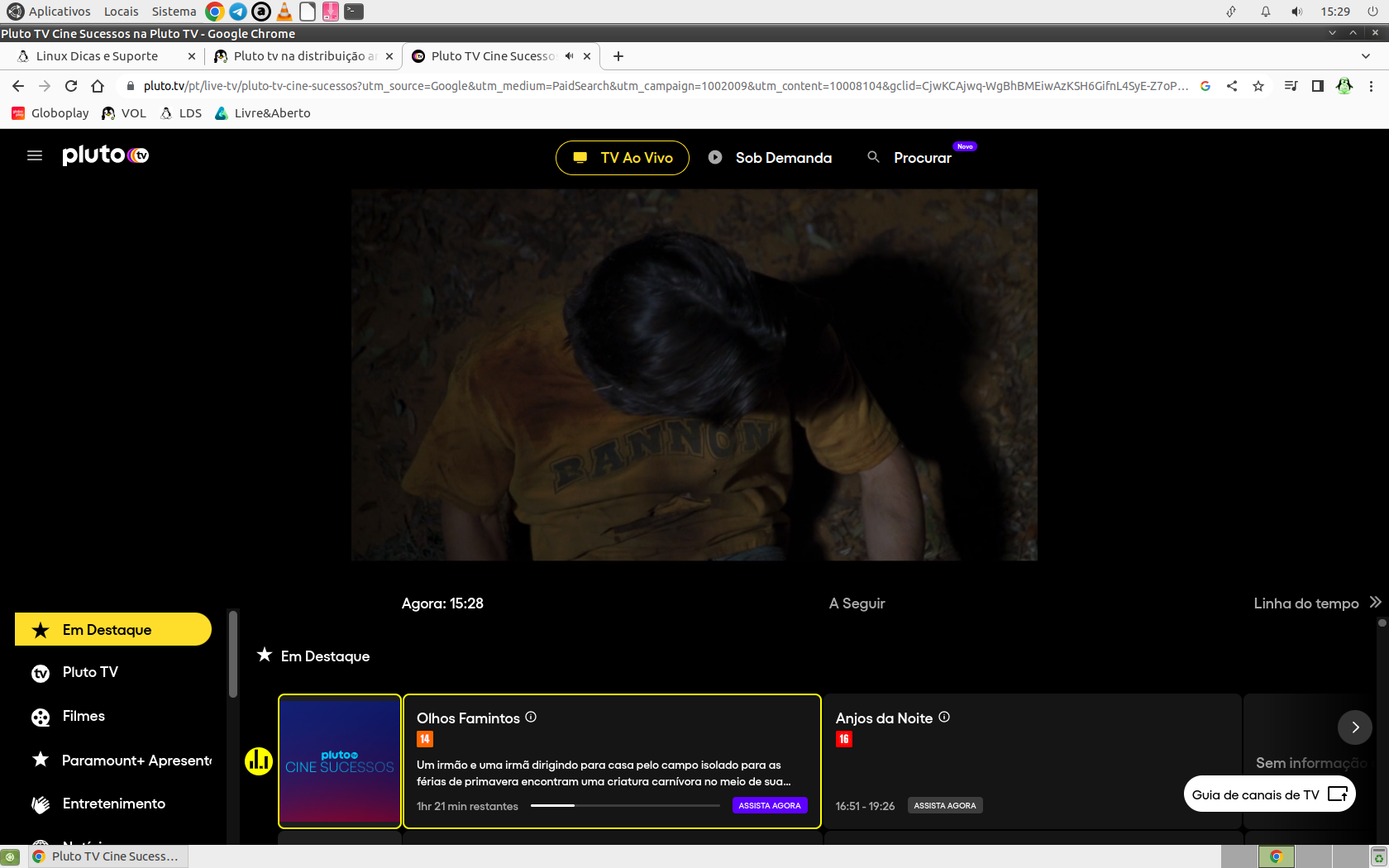Click ASSISTA AGORA for Anjos da Noite
The width and height of the screenshot is (1389, 868).
point(945,805)
